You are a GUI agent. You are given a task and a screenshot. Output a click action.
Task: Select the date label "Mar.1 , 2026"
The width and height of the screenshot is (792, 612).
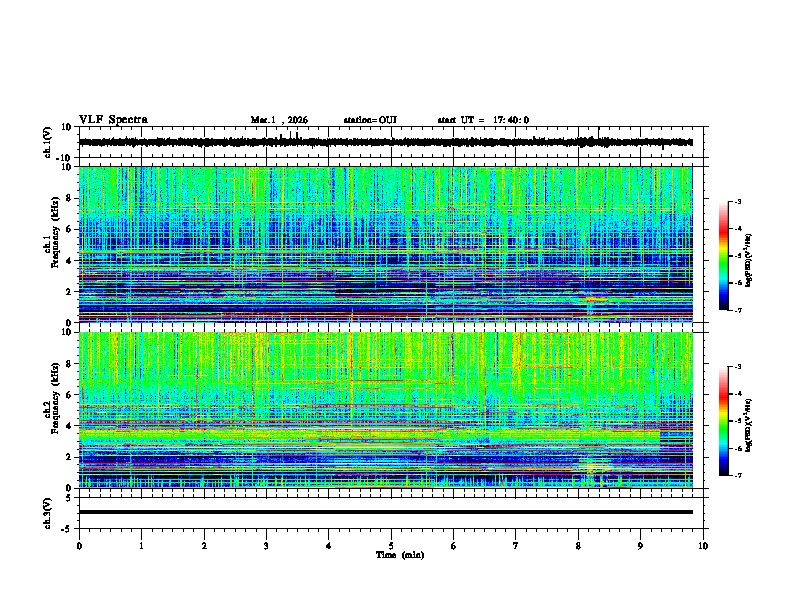[x=279, y=120]
